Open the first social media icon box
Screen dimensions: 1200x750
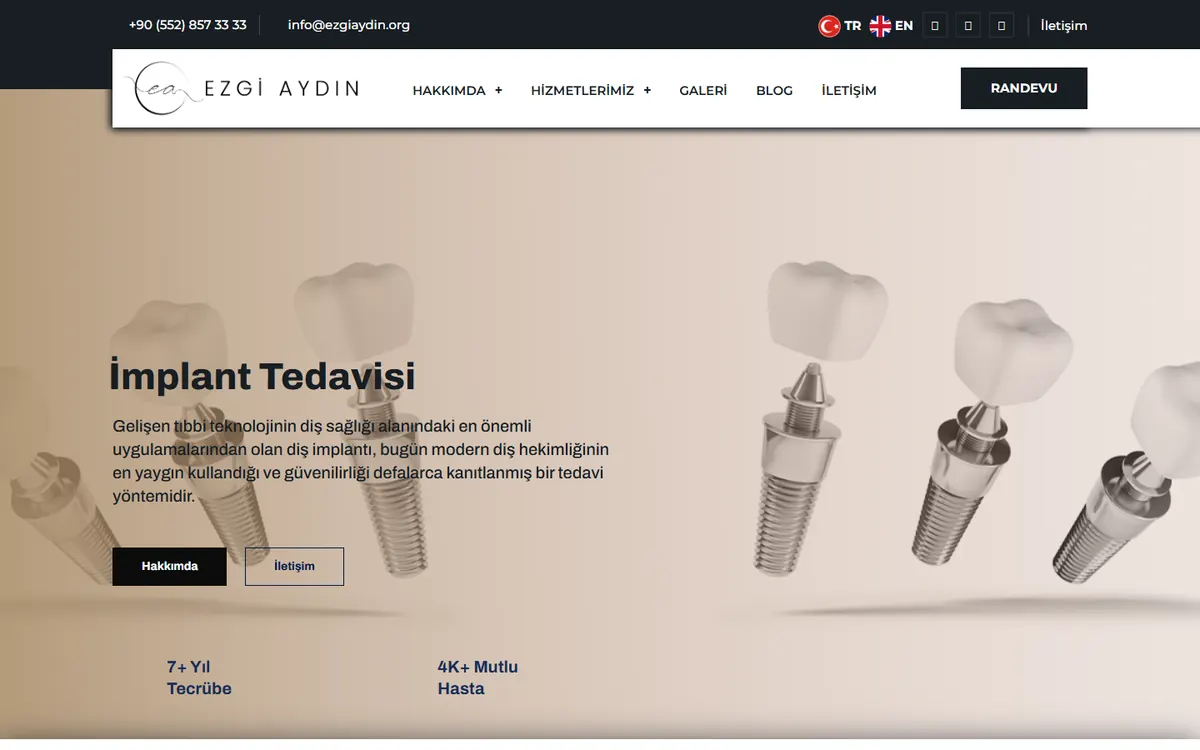[934, 26]
